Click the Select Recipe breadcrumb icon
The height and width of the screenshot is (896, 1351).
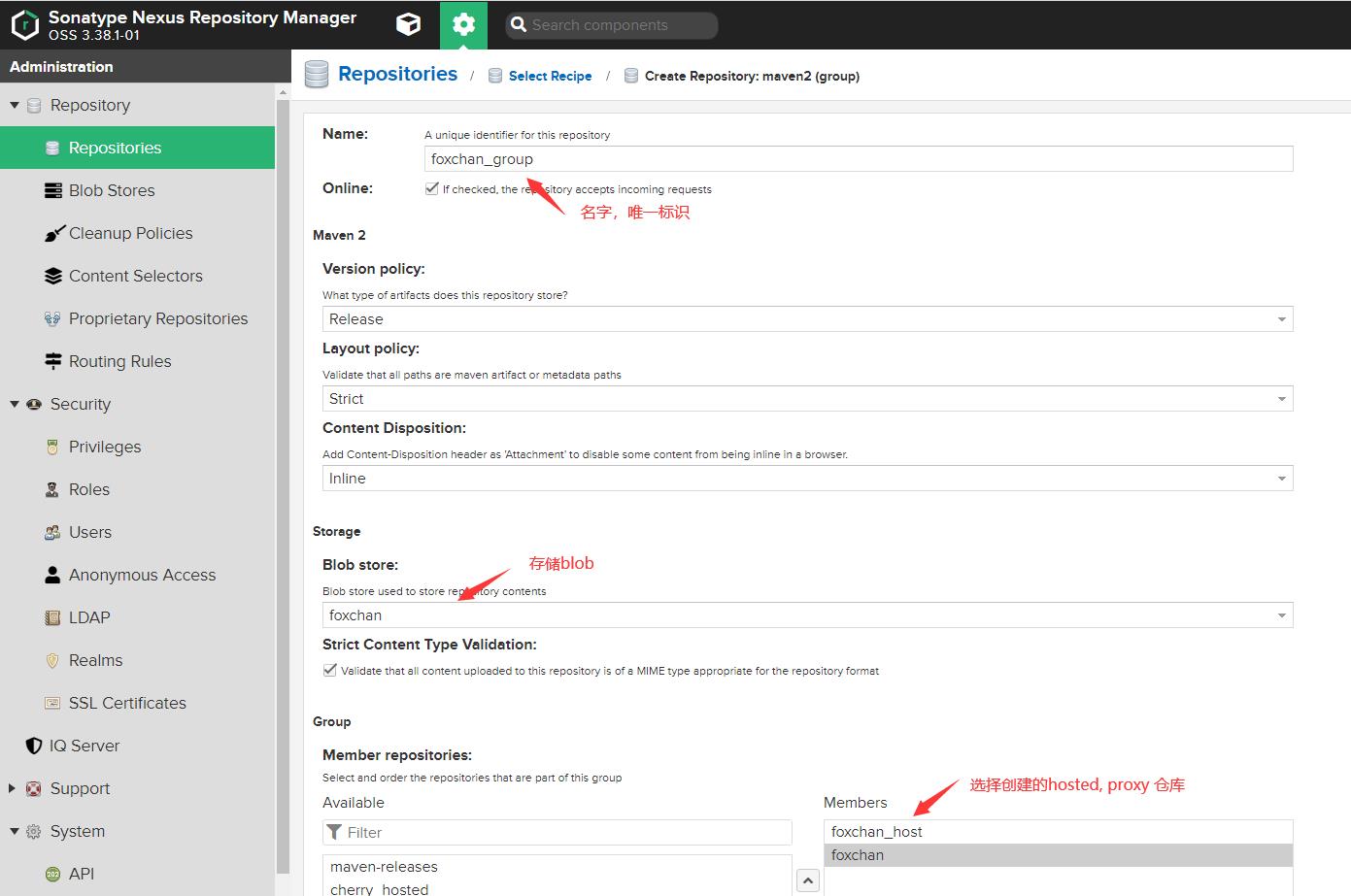pos(495,76)
